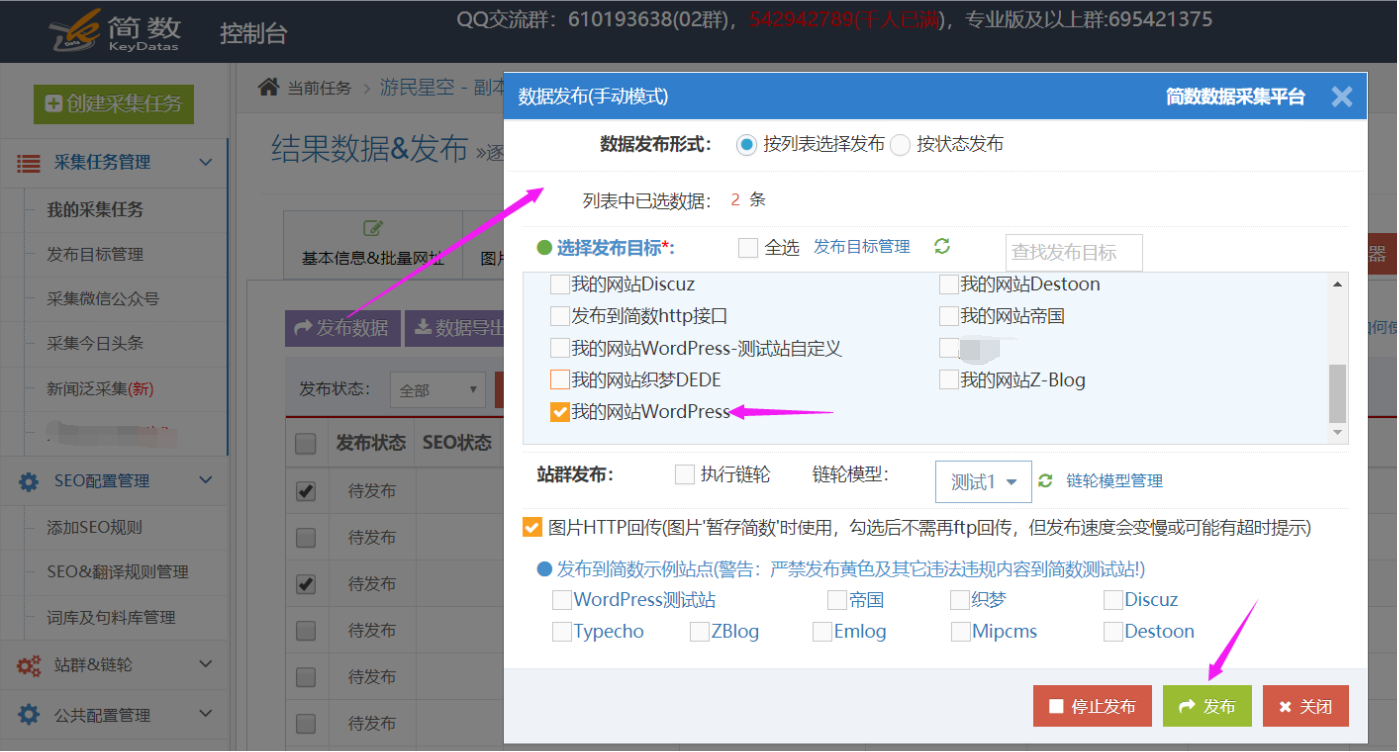Image resolution: width=1399 pixels, height=752 pixels.
Task: Click the 公共配置管理 gear icon
Action: (29, 715)
